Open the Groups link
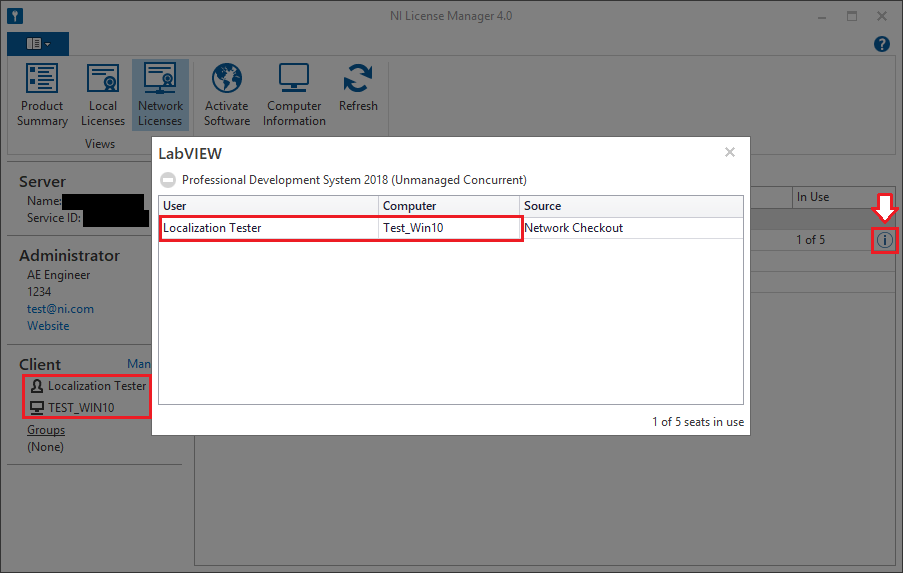 pyautogui.click(x=46, y=430)
